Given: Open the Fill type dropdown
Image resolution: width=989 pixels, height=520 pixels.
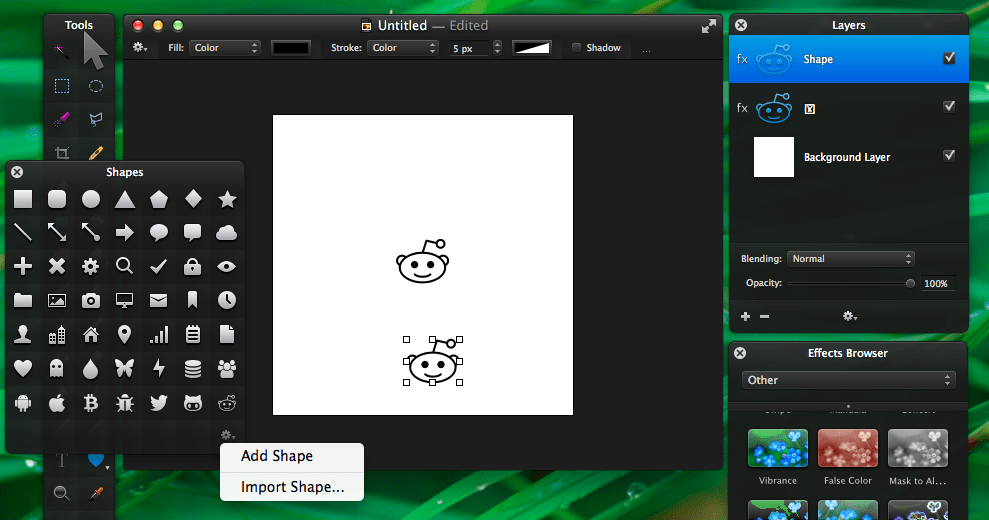Looking at the screenshot, I should (225, 48).
